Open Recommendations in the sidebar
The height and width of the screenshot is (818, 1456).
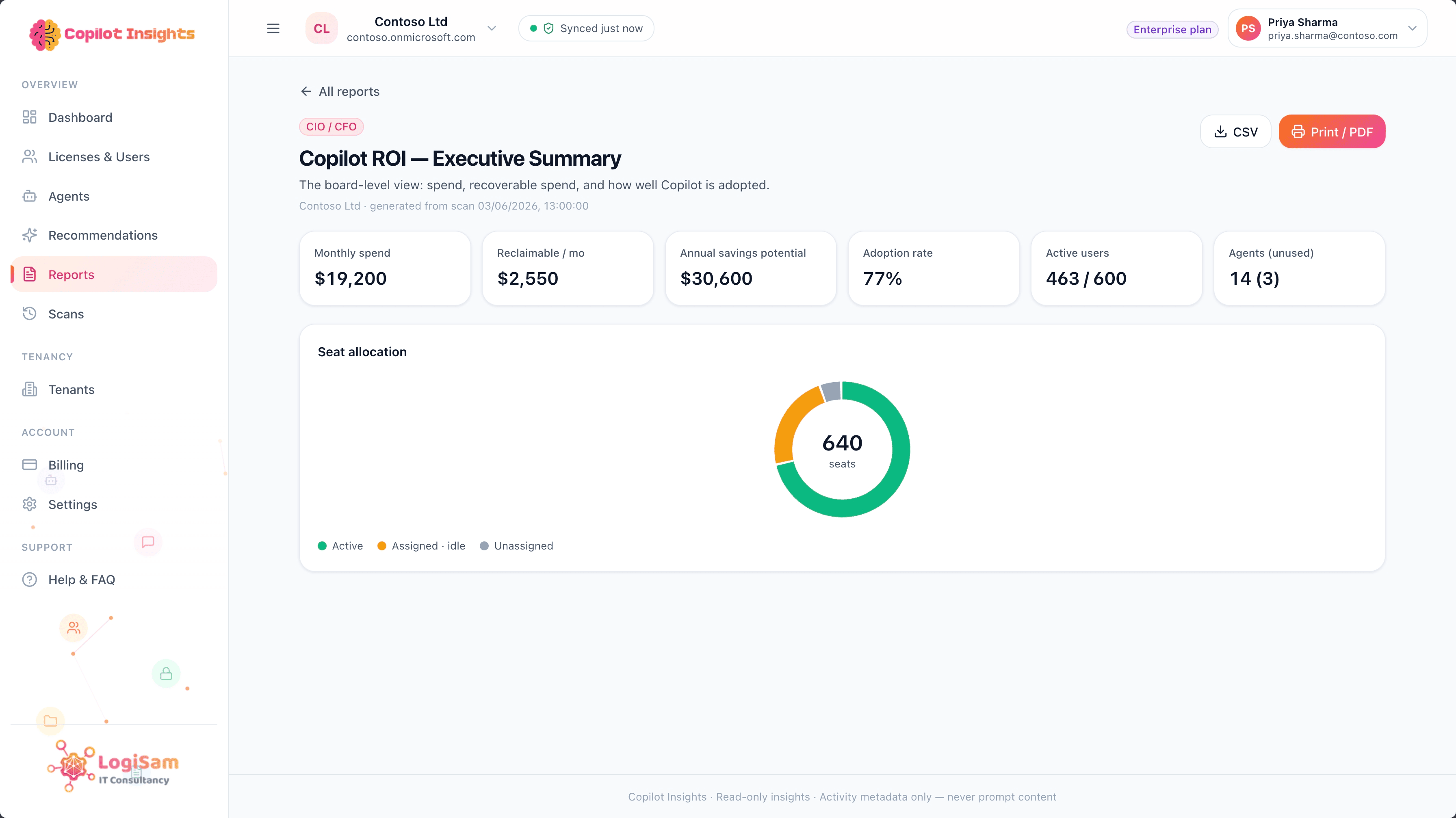[x=114, y=235]
